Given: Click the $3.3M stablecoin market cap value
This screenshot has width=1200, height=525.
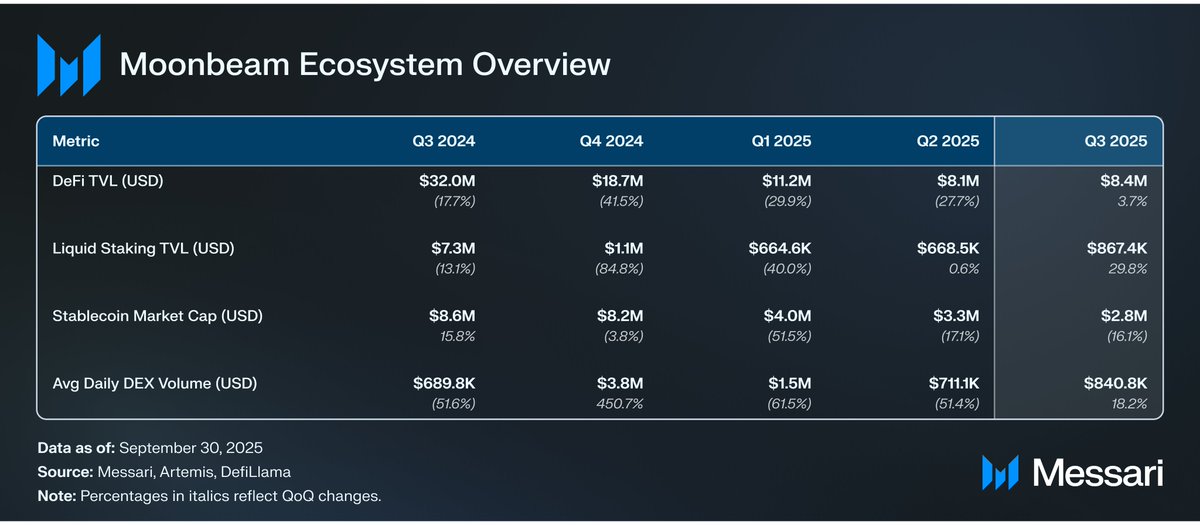Looking at the screenshot, I should tap(956, 315).
